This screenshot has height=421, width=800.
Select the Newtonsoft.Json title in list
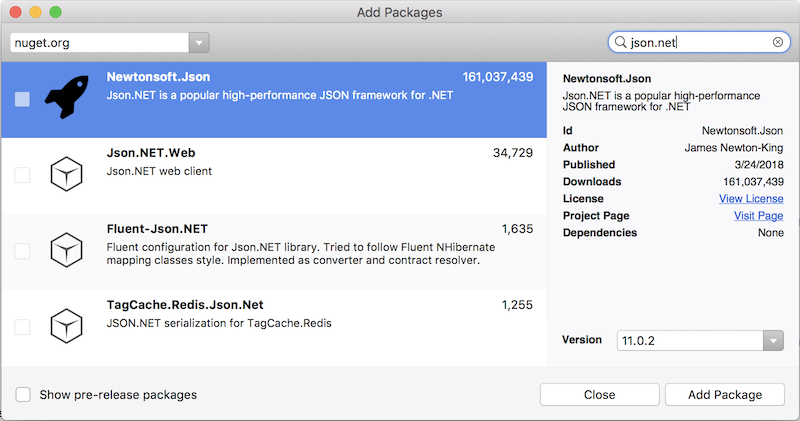(x=158, y=77)
